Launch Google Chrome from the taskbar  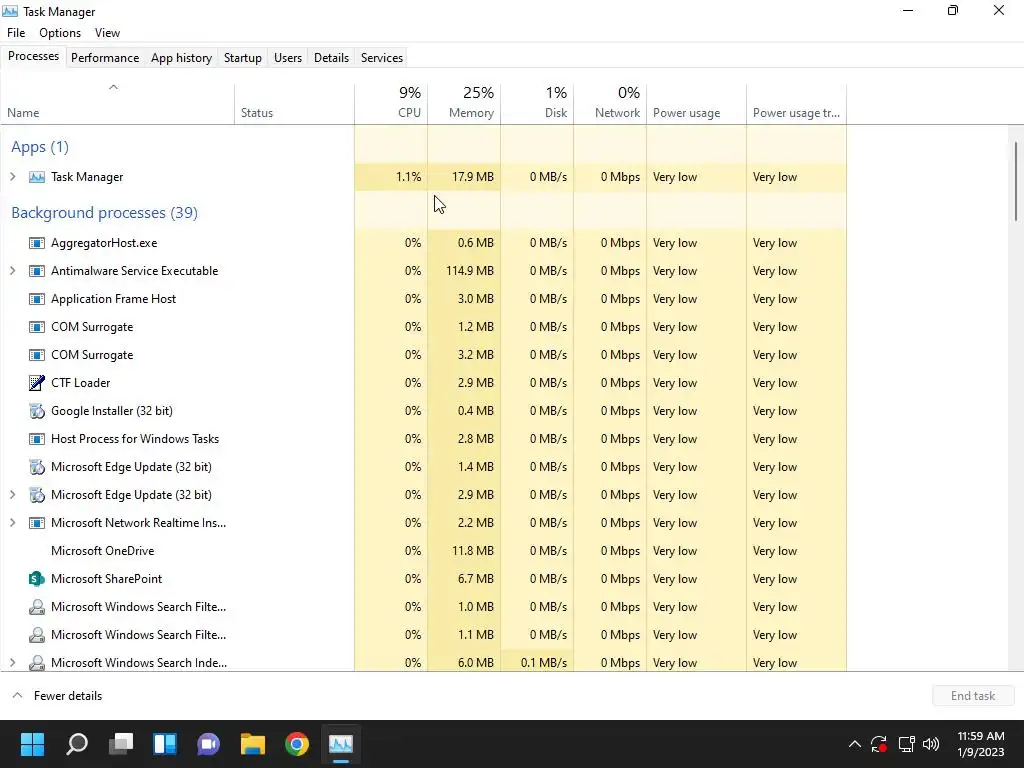[296, 744]
